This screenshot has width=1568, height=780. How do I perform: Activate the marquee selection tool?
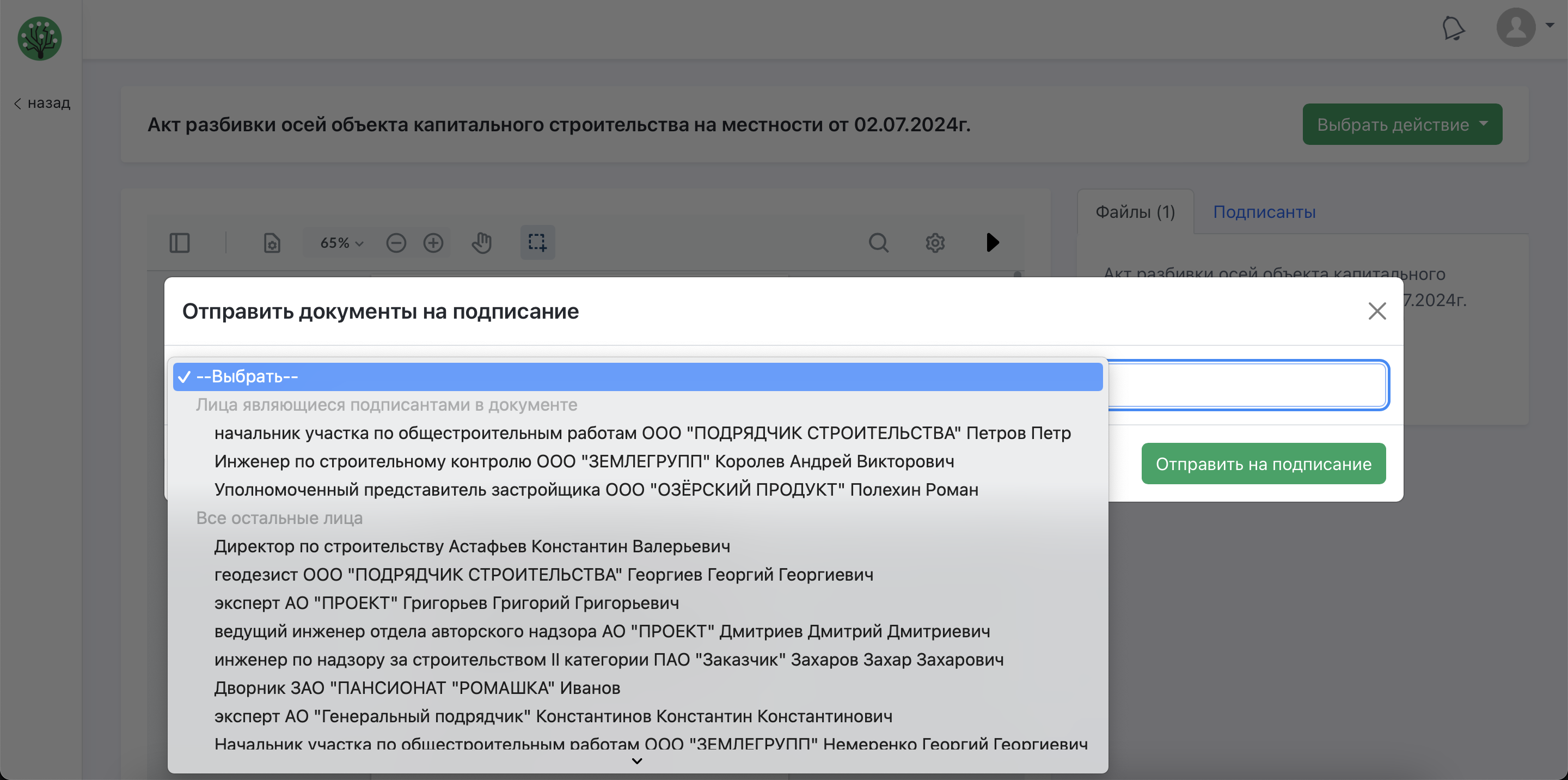(537, 242)
